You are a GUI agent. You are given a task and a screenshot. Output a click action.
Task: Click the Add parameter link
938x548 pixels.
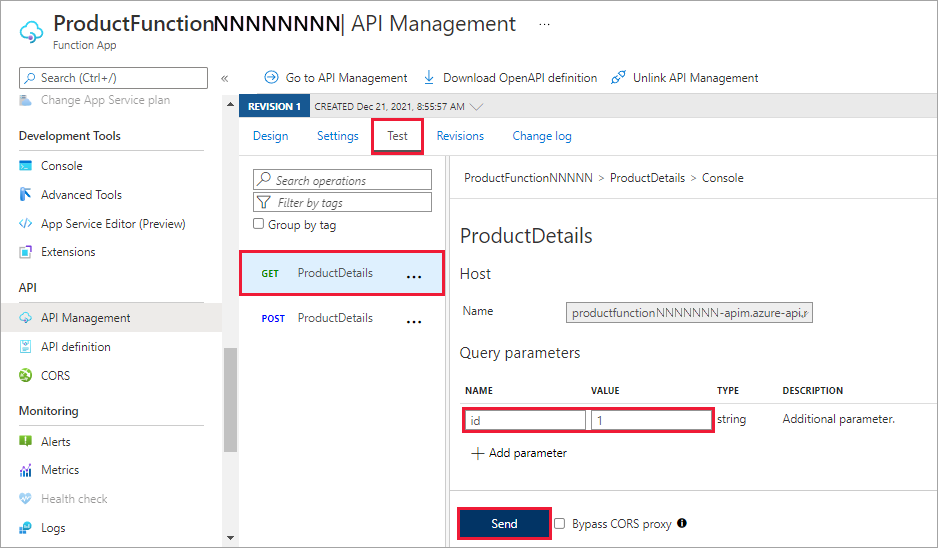(528, 453)
